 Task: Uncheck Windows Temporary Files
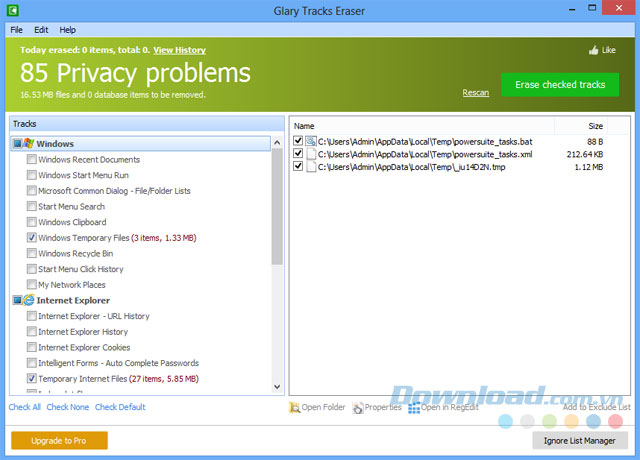tap(31, 238)
